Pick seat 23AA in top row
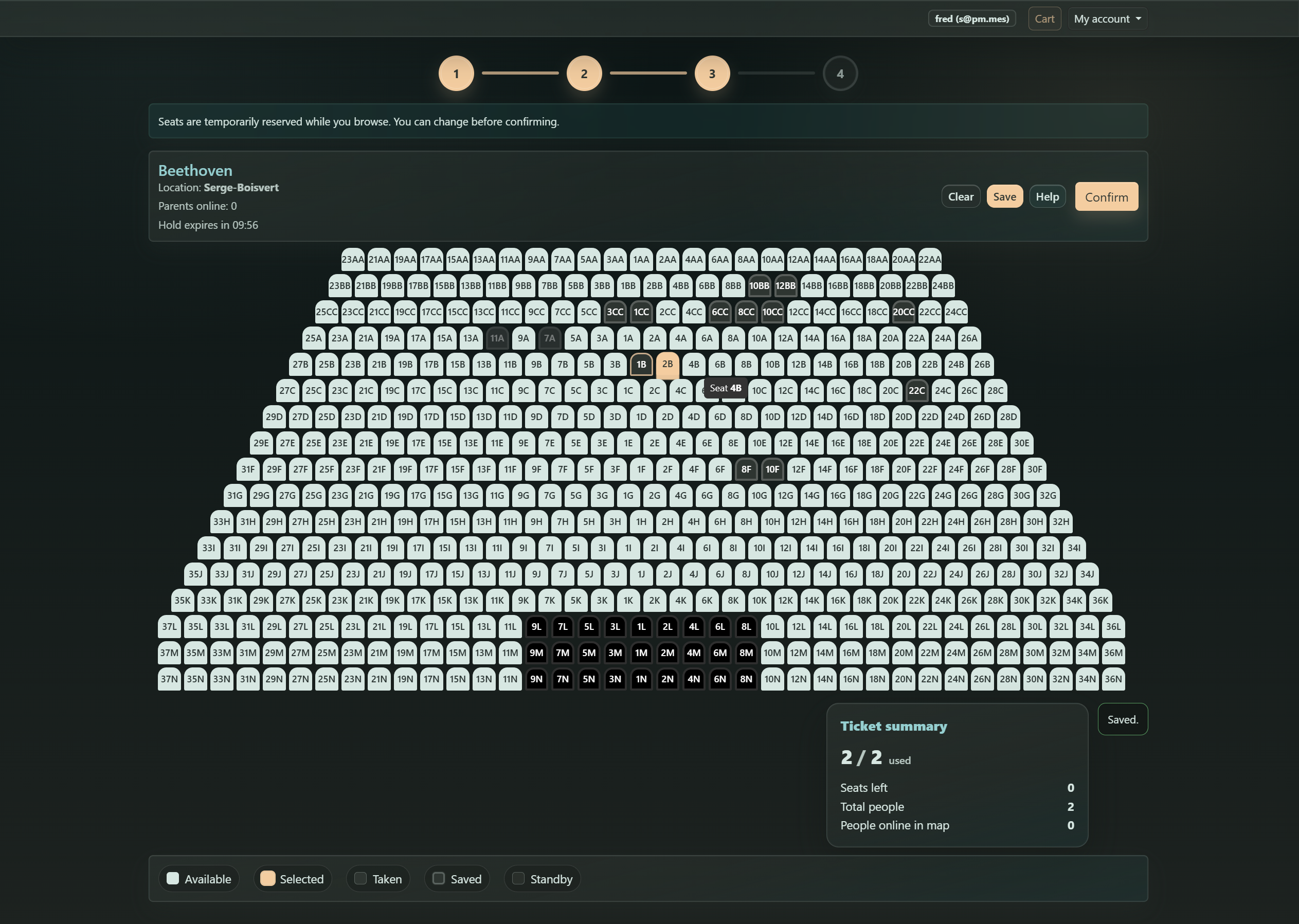The image size is (1299, 924). [x=352, y=260]
